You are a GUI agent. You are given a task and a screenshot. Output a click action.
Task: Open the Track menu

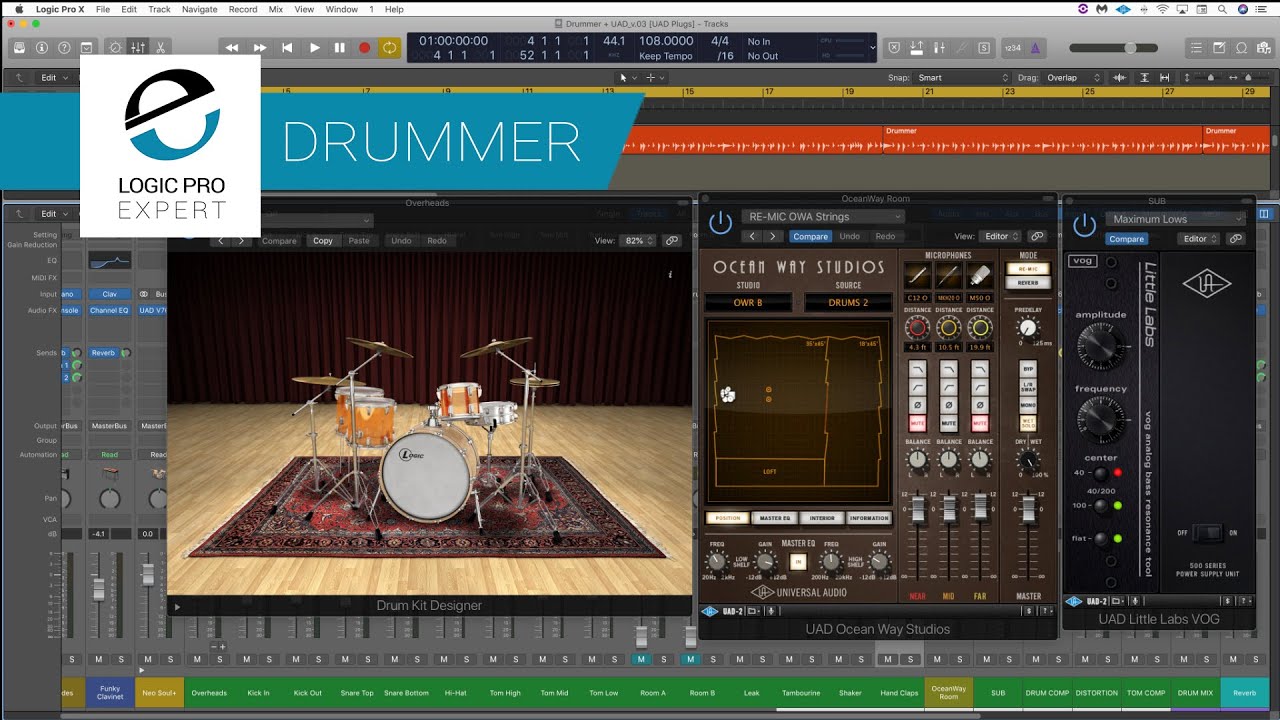pos(159,9)
